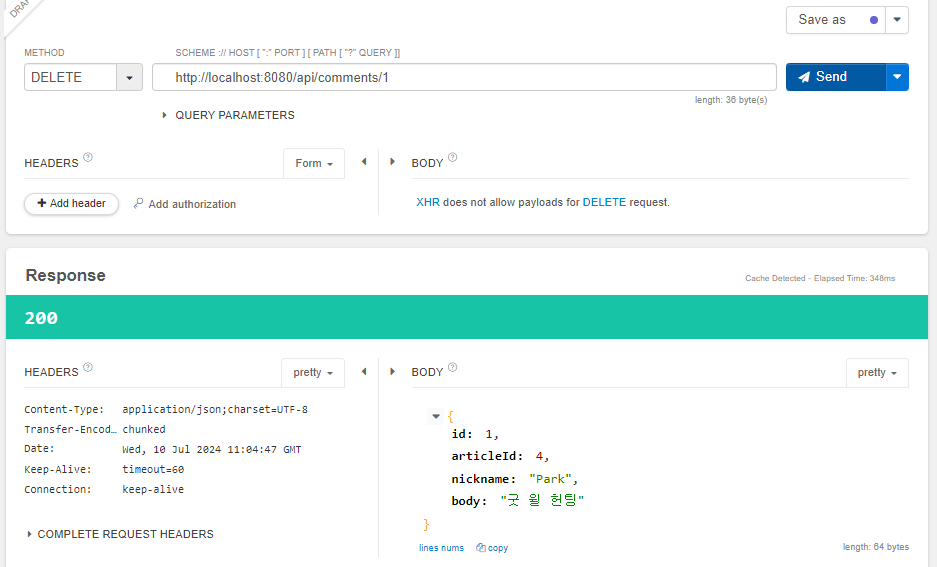Click the request BODY help icon
Image resolution: width=937 pixels, height=567 pixels.
452,157
